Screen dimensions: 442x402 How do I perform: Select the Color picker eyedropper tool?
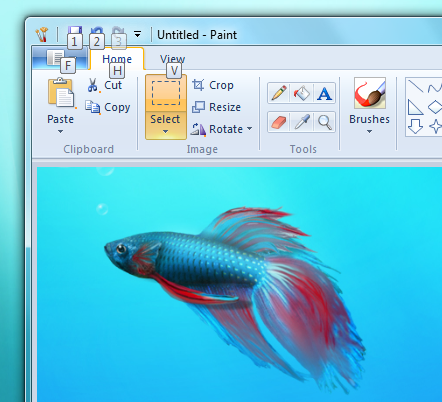tap(302, 122)
